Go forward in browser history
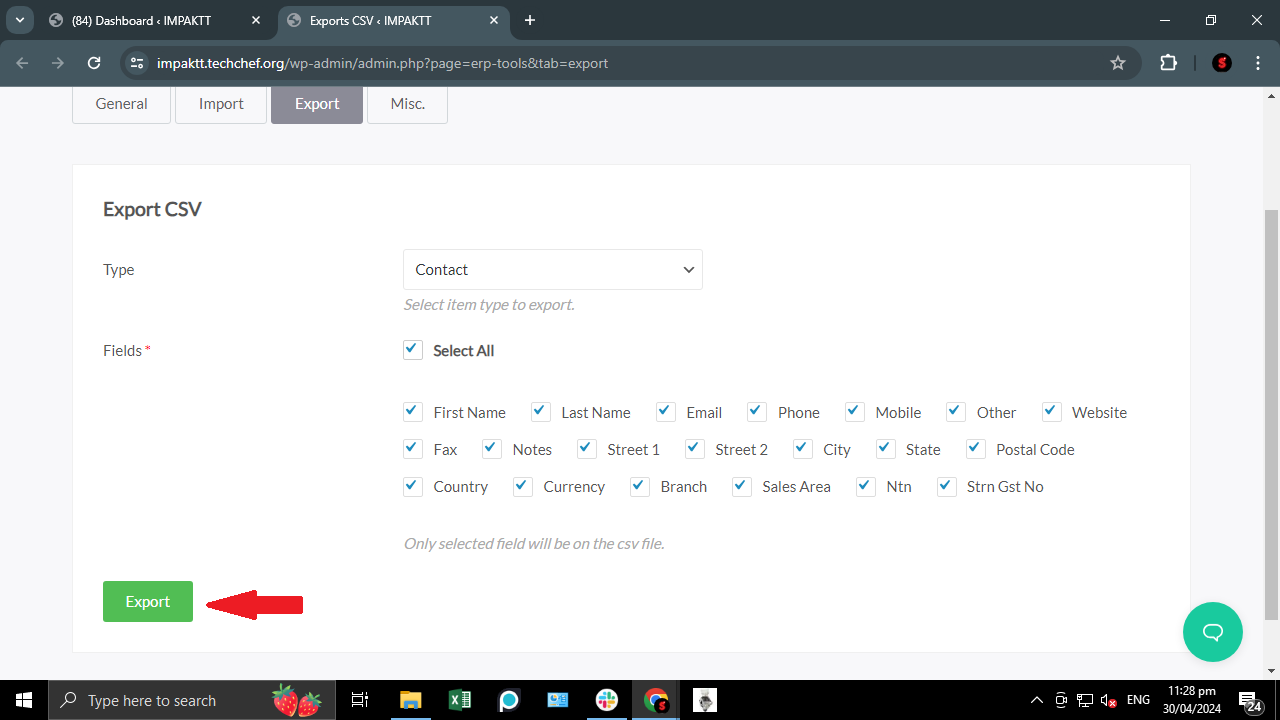The image size is (1280, 720). coord(58,63)
